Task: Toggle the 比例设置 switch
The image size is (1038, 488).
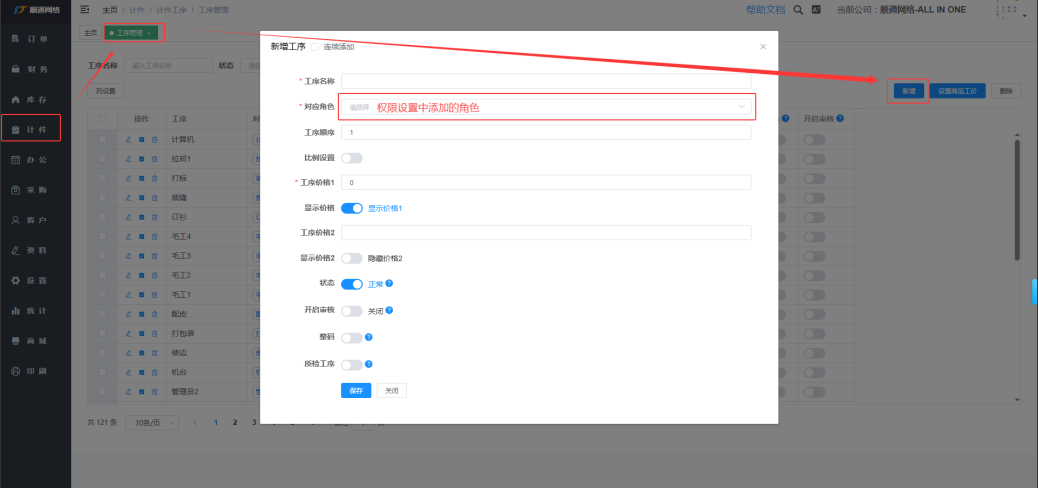Action: tap(352, 158)
